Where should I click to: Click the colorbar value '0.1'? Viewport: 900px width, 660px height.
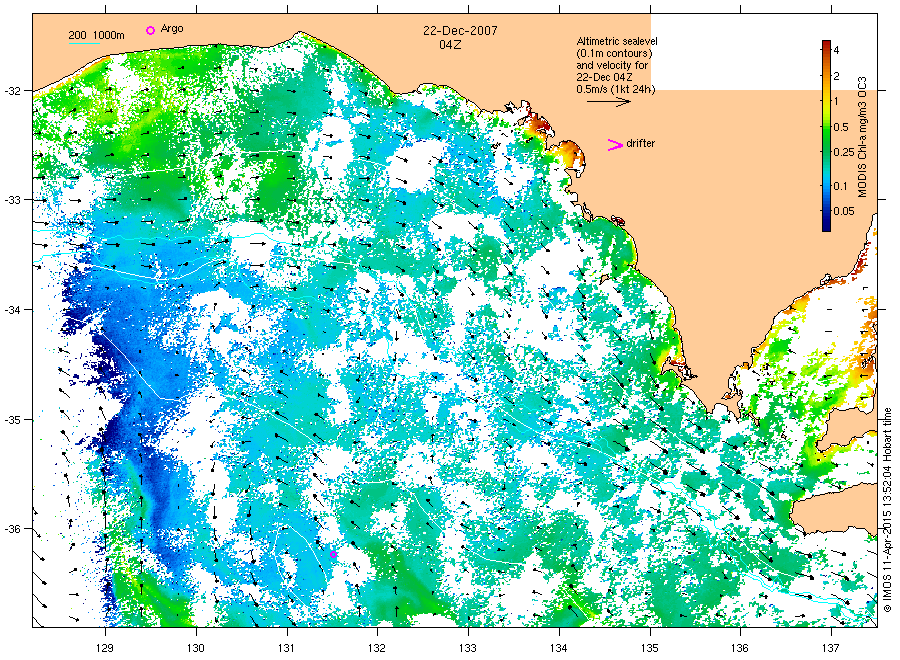[840, 186]
